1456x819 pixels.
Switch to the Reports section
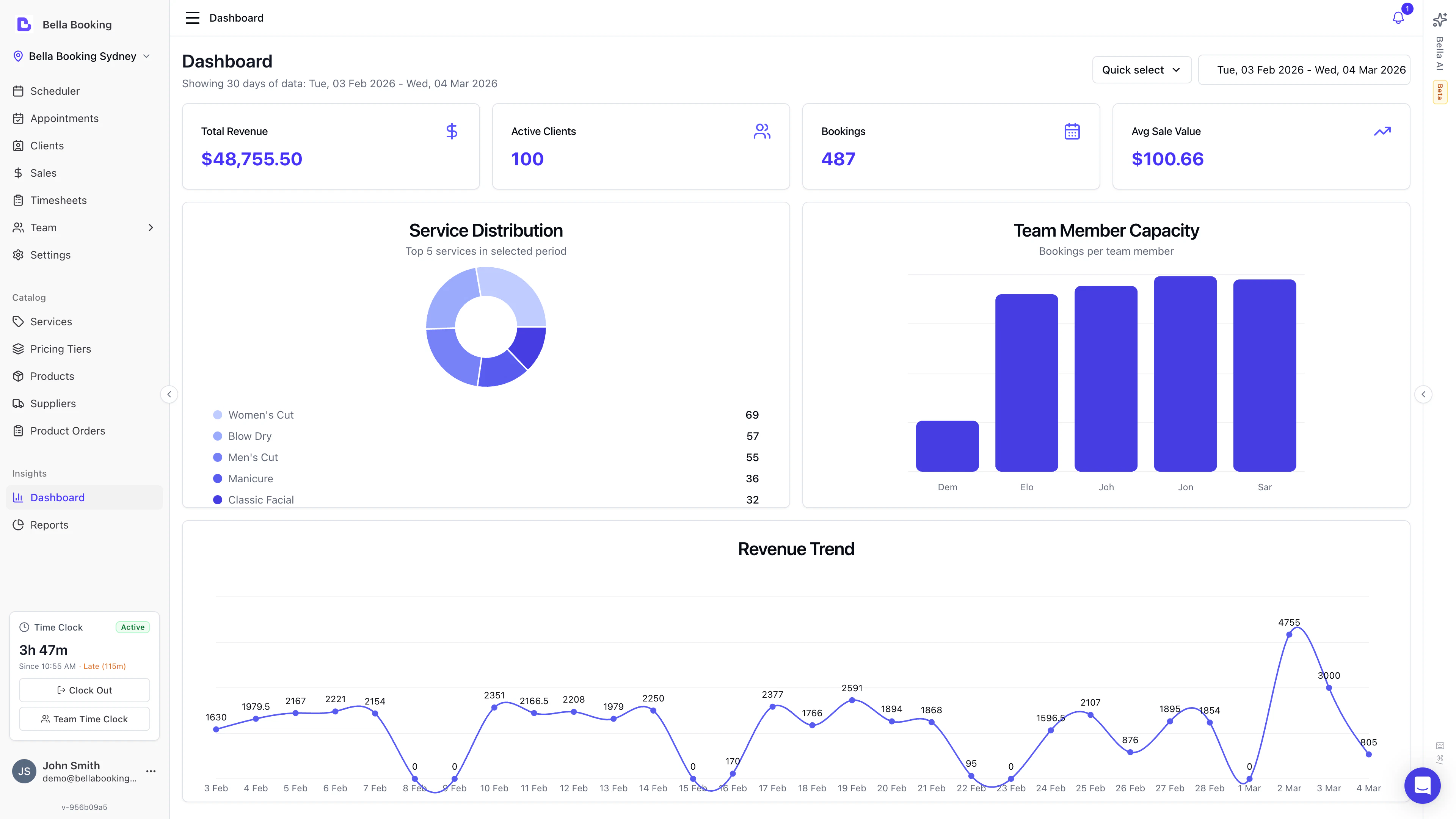pyautogui.click(x=49, y=524)
